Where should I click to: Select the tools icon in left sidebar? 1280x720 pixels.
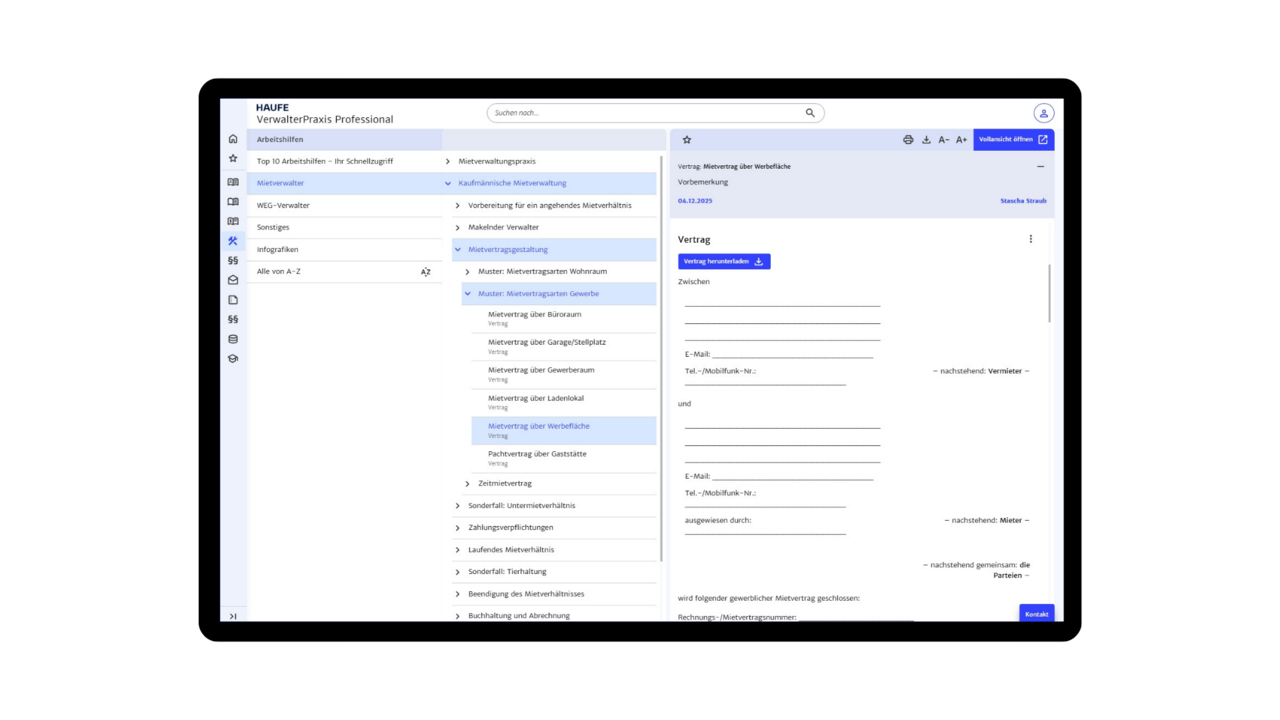233,241
